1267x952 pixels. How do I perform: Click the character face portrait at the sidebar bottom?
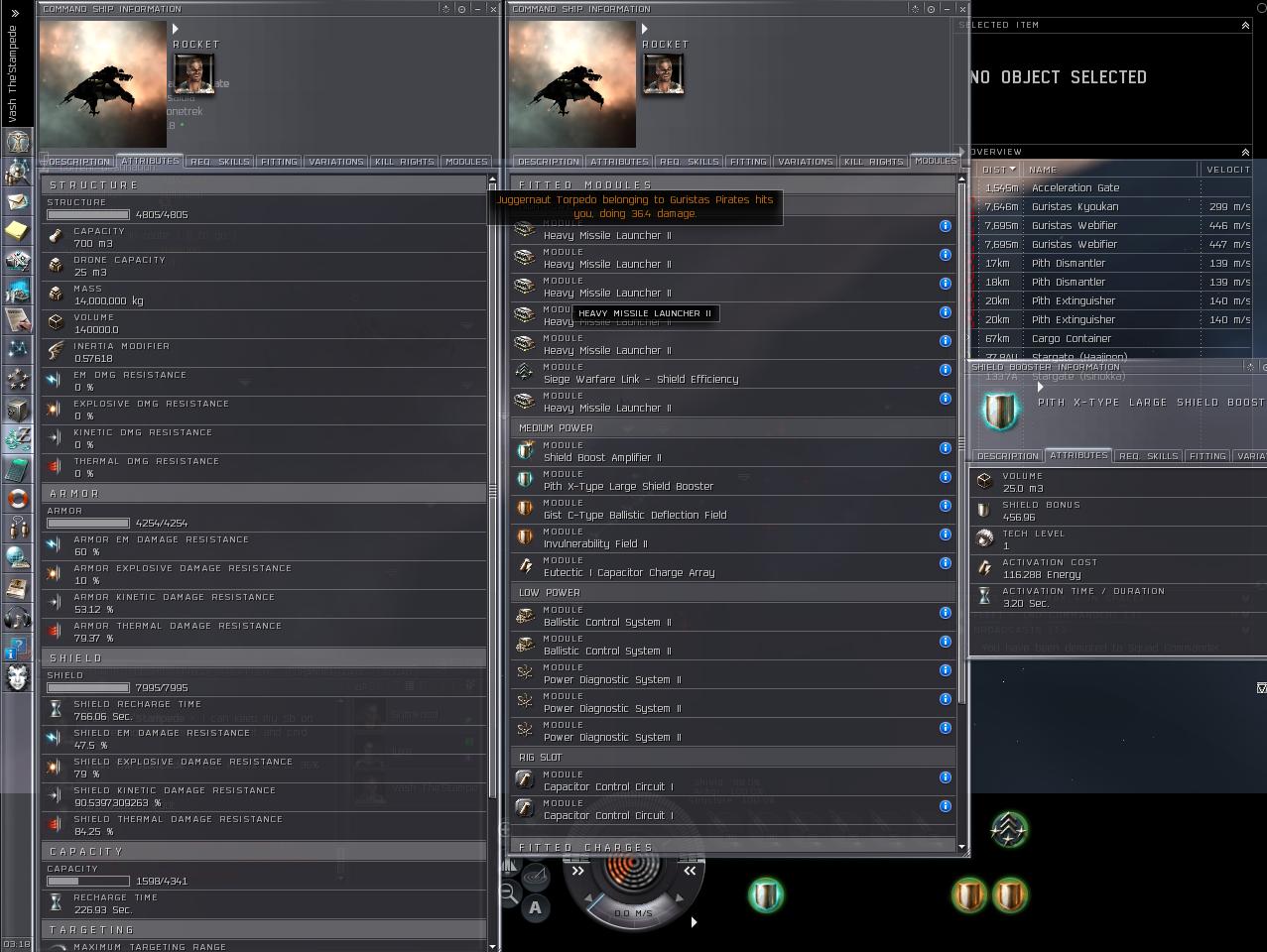pos(17,677)
